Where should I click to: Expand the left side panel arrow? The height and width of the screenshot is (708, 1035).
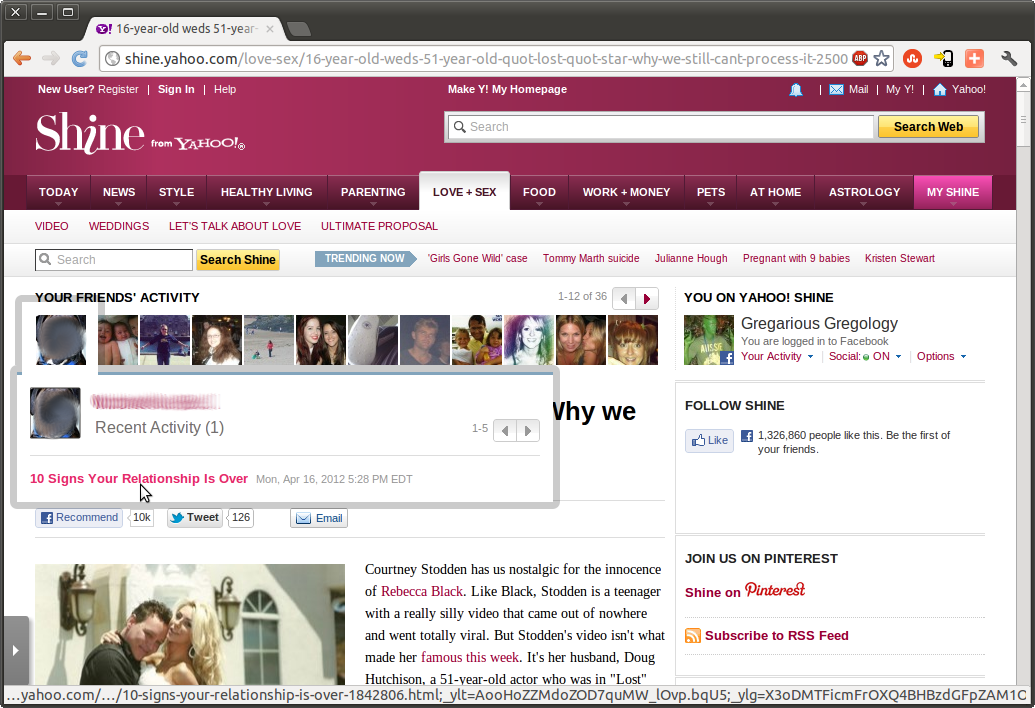click(x=15, y=650)
